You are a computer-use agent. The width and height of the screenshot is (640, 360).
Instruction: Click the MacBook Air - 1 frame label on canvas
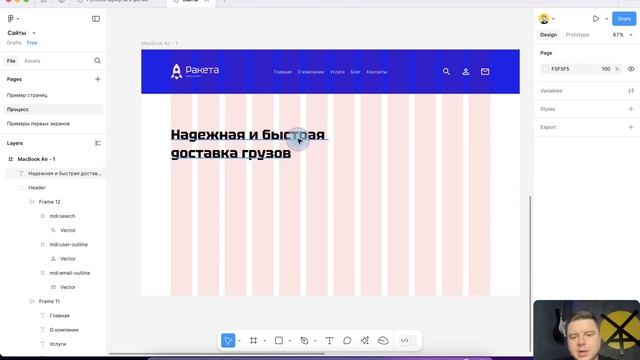click(x=159, y=43)
